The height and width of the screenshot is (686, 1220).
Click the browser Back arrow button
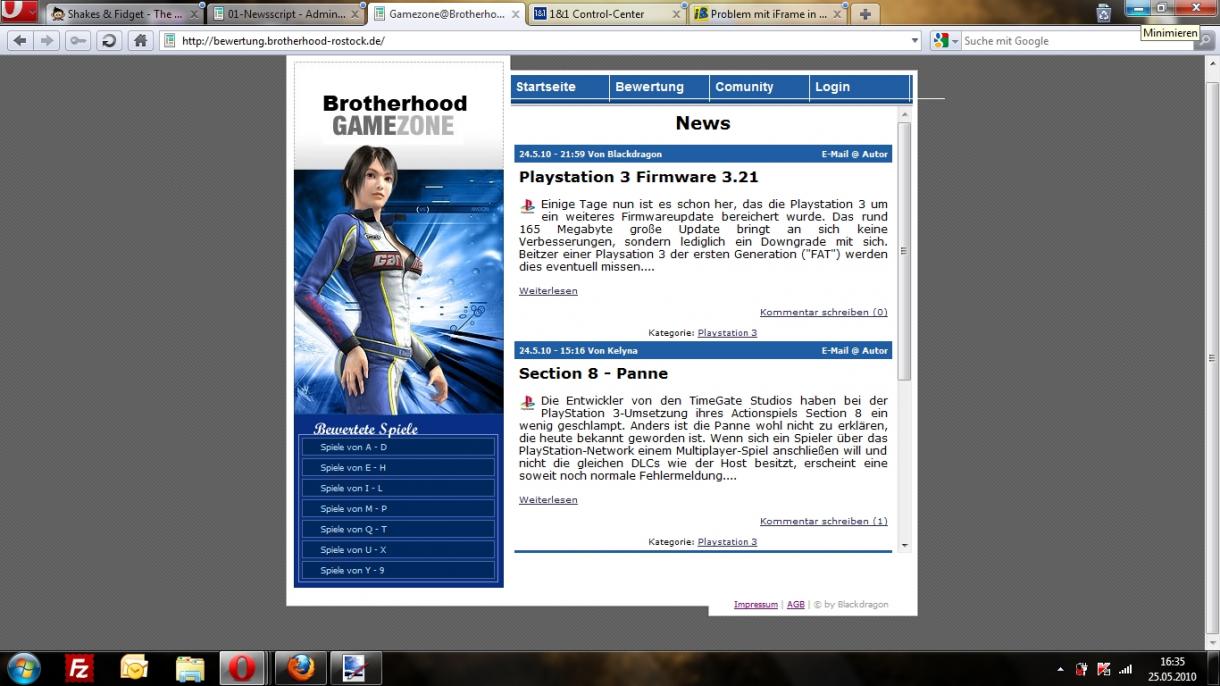(20, 41)
